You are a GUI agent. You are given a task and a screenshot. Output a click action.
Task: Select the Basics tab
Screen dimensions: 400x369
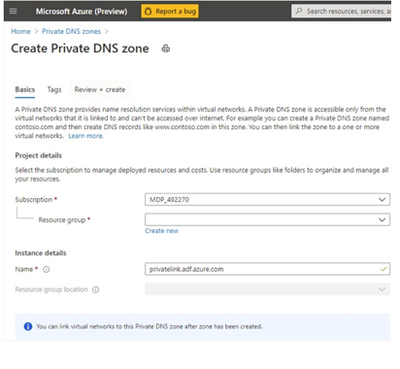(x=25, y=90)
